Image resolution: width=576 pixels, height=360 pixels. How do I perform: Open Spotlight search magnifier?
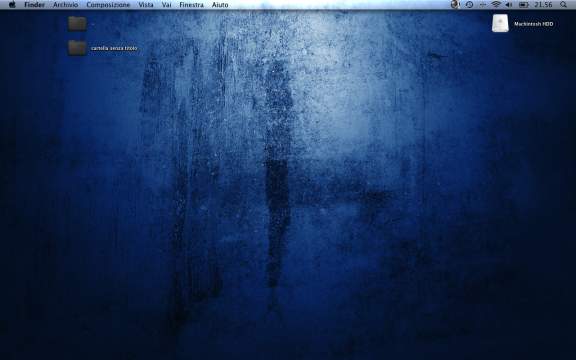click(x=563, y=5)
